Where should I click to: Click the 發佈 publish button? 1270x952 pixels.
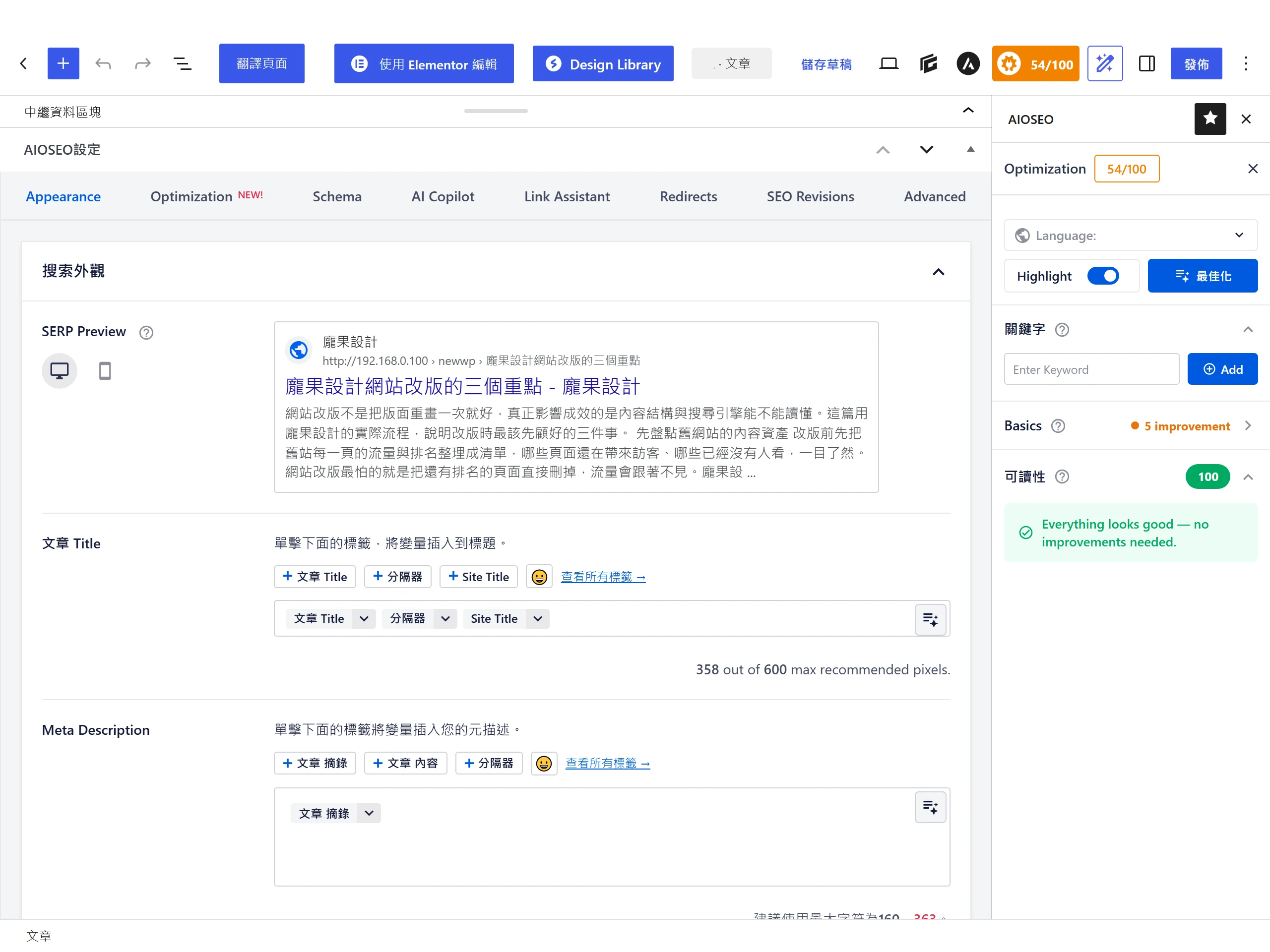coord(1196,63)
